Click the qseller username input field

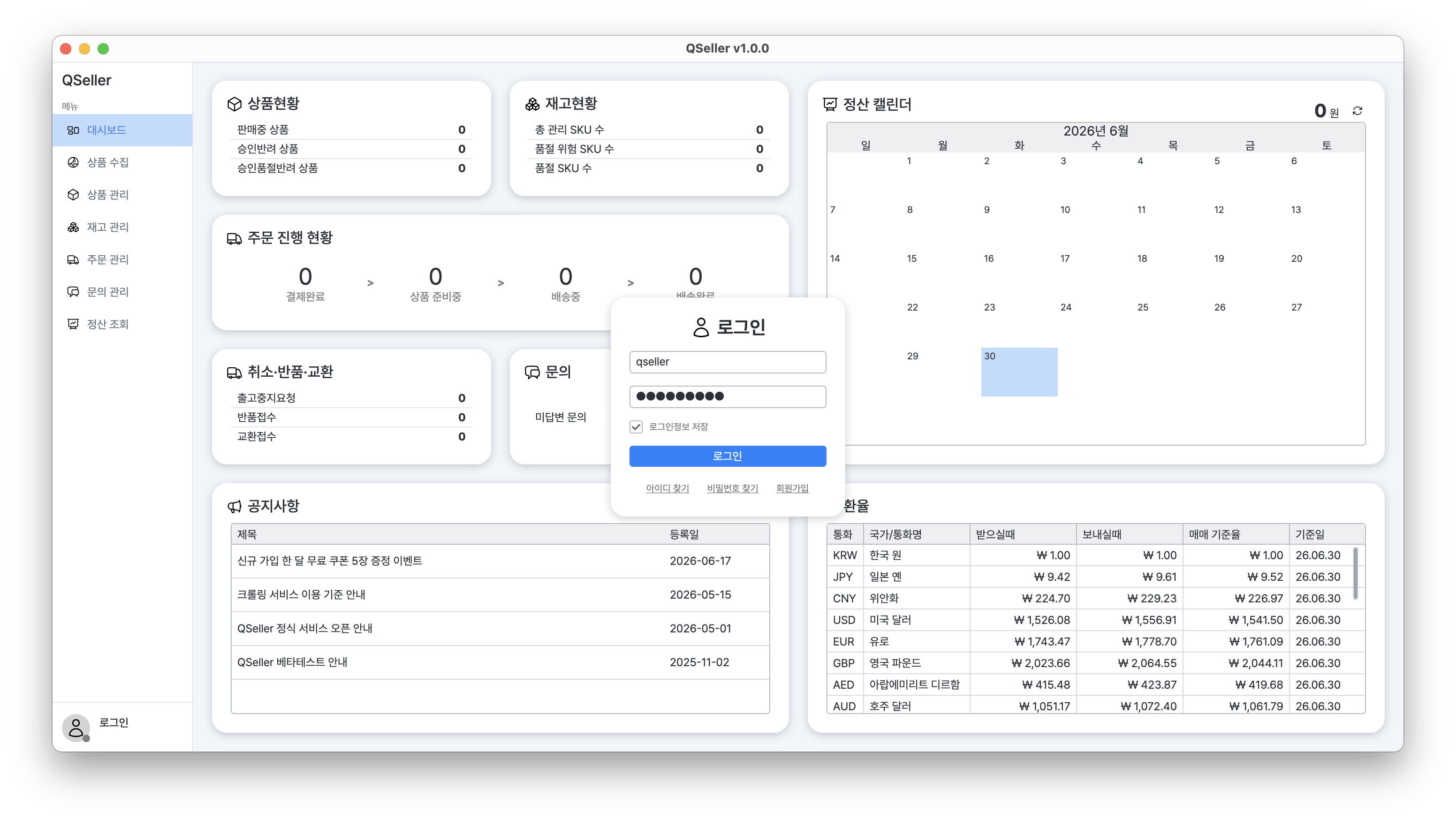click(x=728, y=362)
